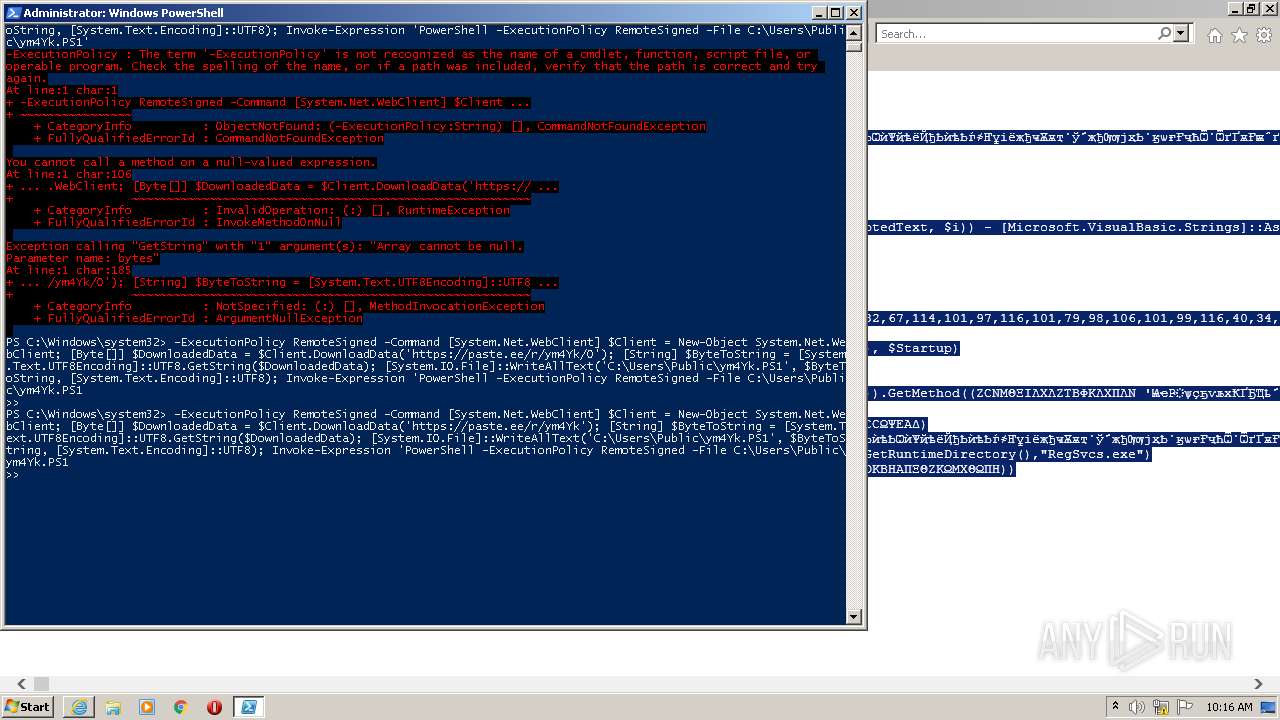Select PowerShell taskbar button
The image size is (1280, 720).
[249, 707]
